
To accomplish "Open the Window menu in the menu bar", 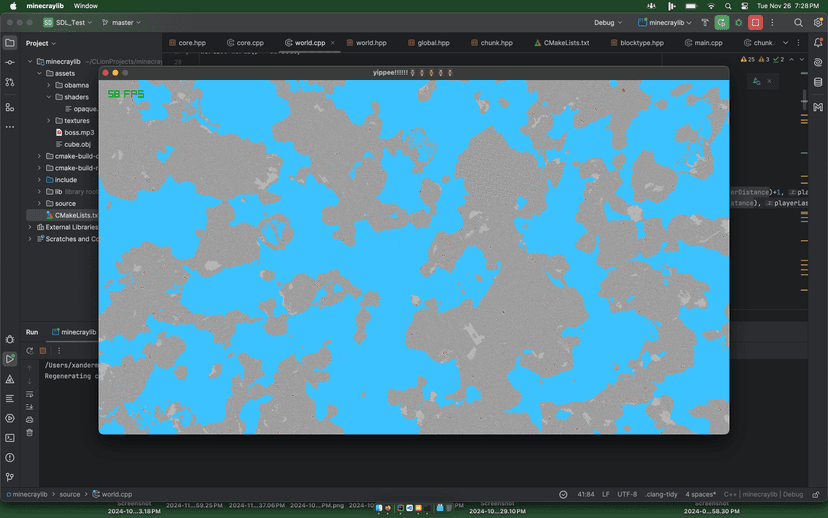I will 86,6.
